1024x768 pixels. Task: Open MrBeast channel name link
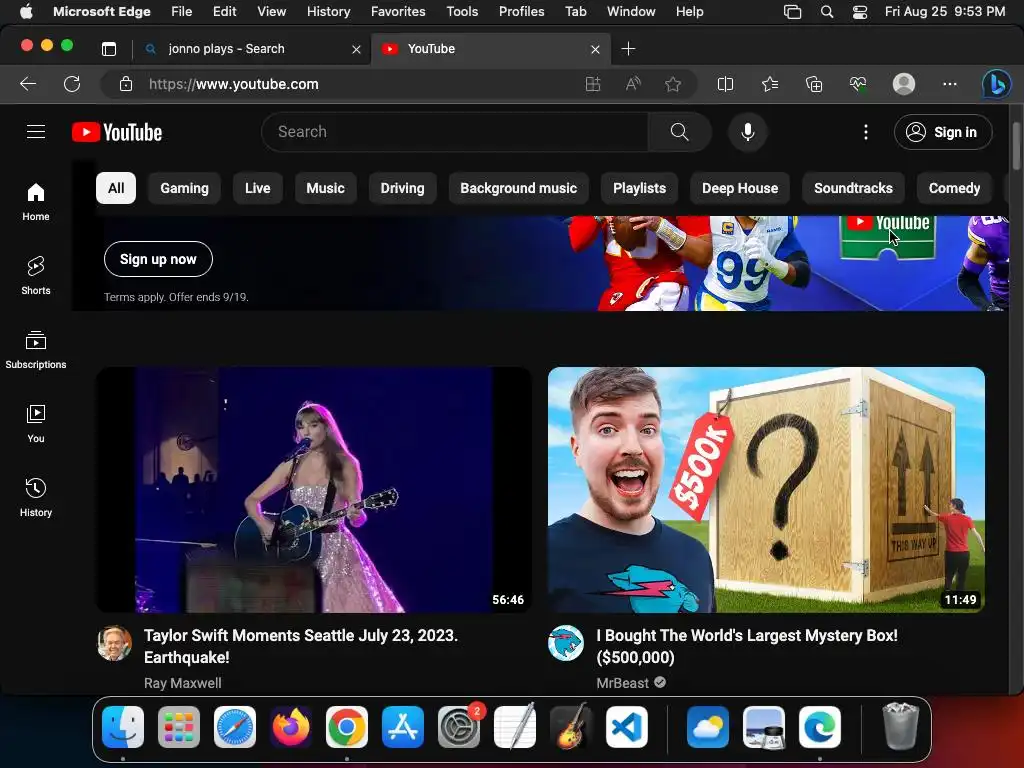click(622, 683)
